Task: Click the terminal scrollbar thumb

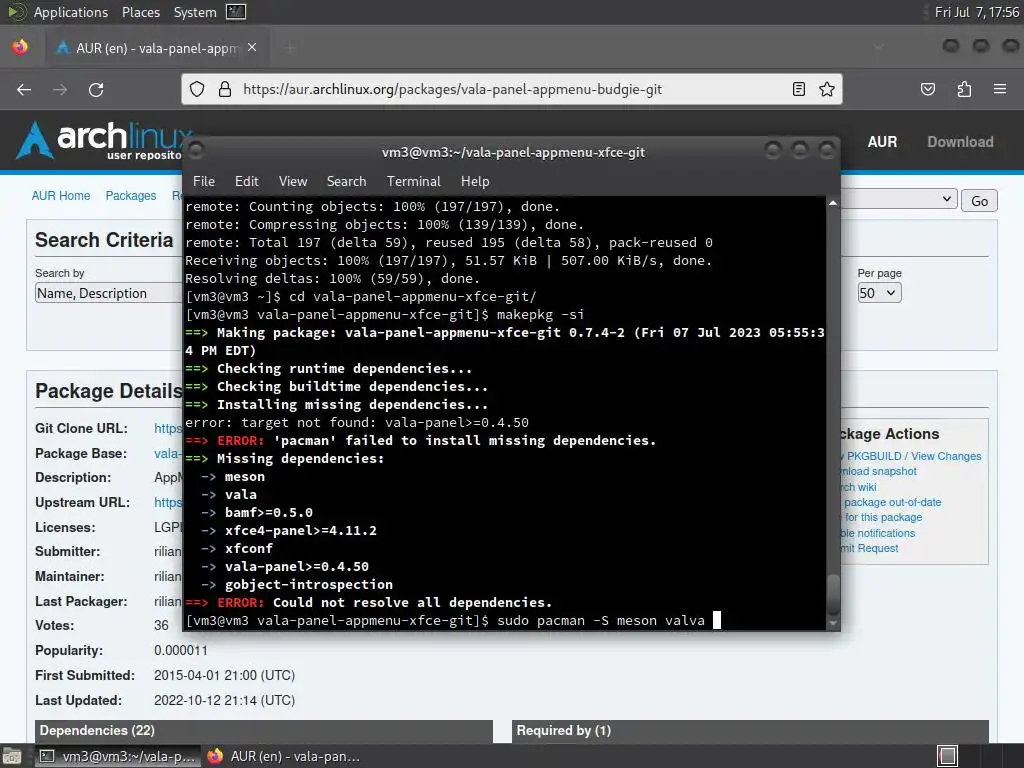Action: click(833, 594)
